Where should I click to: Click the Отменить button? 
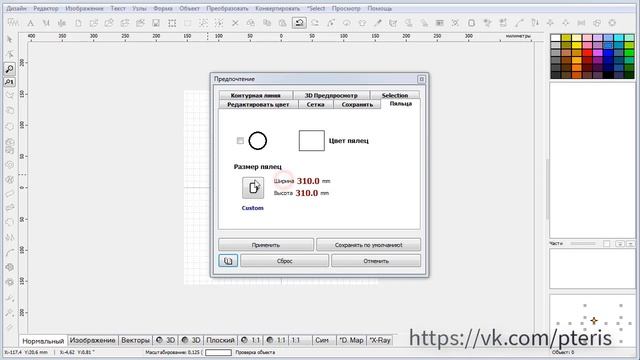click(x=376, y=261)
